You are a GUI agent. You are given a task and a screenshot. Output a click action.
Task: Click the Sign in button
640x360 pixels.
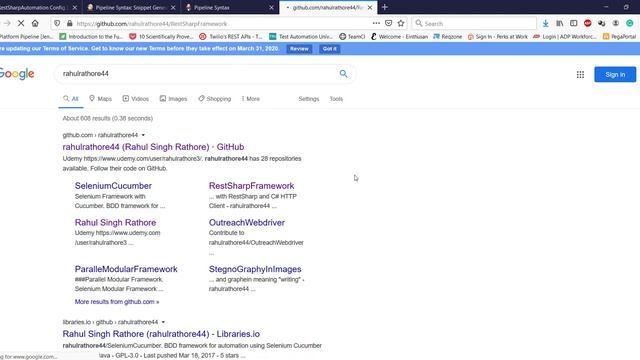(x=615, y=75)
